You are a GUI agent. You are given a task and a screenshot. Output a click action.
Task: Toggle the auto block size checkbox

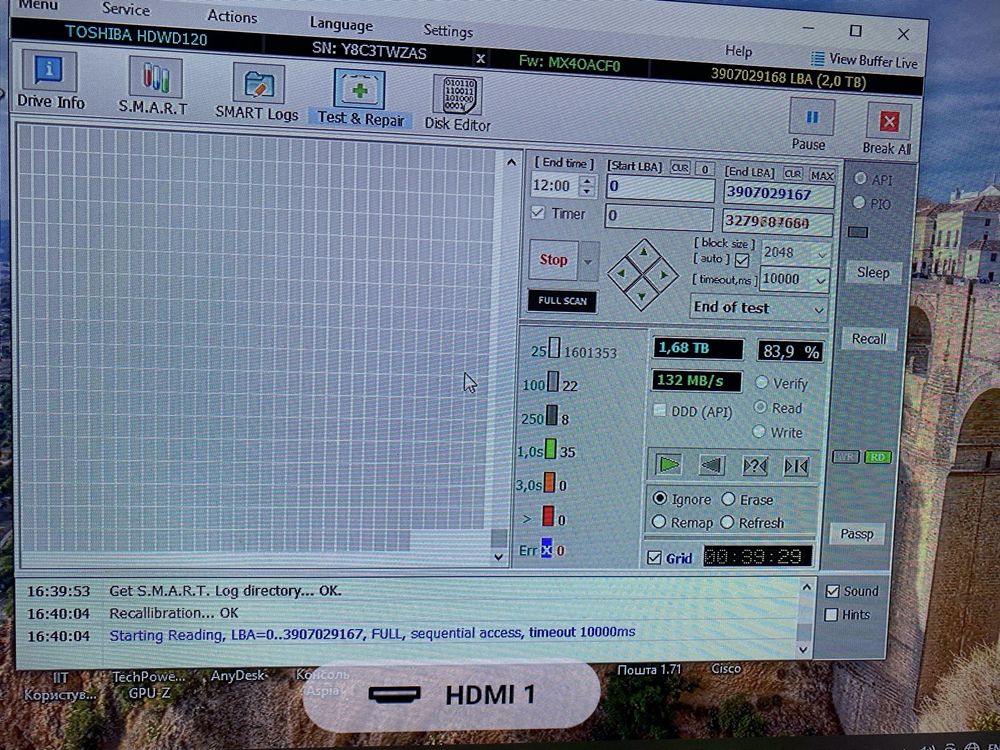(x=742, y=260)
